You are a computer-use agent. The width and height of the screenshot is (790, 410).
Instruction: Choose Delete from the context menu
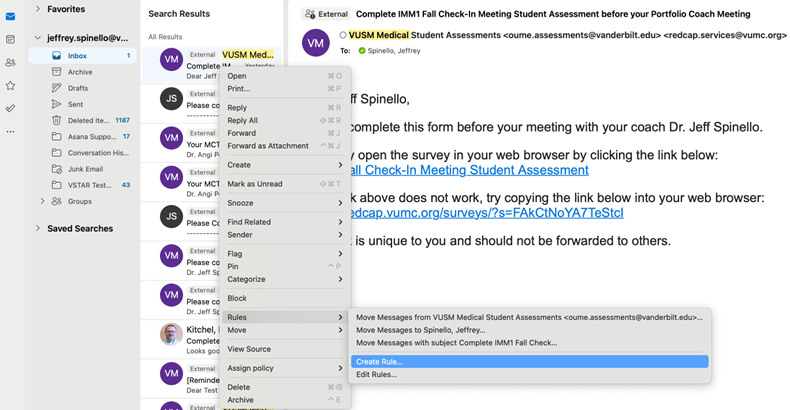click(x=285, y=387)
